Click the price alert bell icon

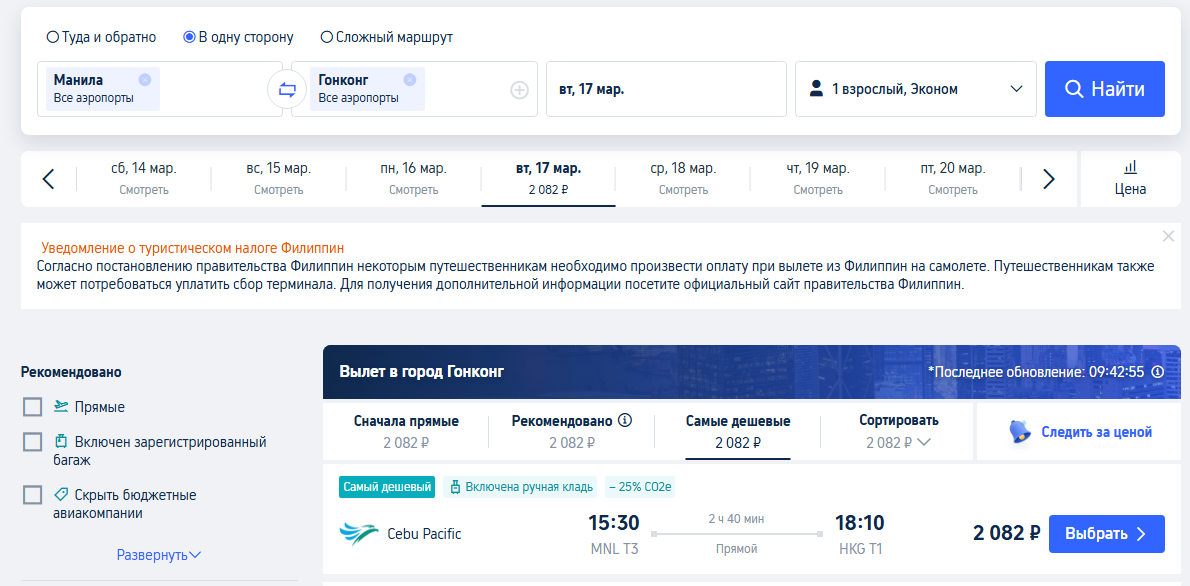click(1020, 432)
